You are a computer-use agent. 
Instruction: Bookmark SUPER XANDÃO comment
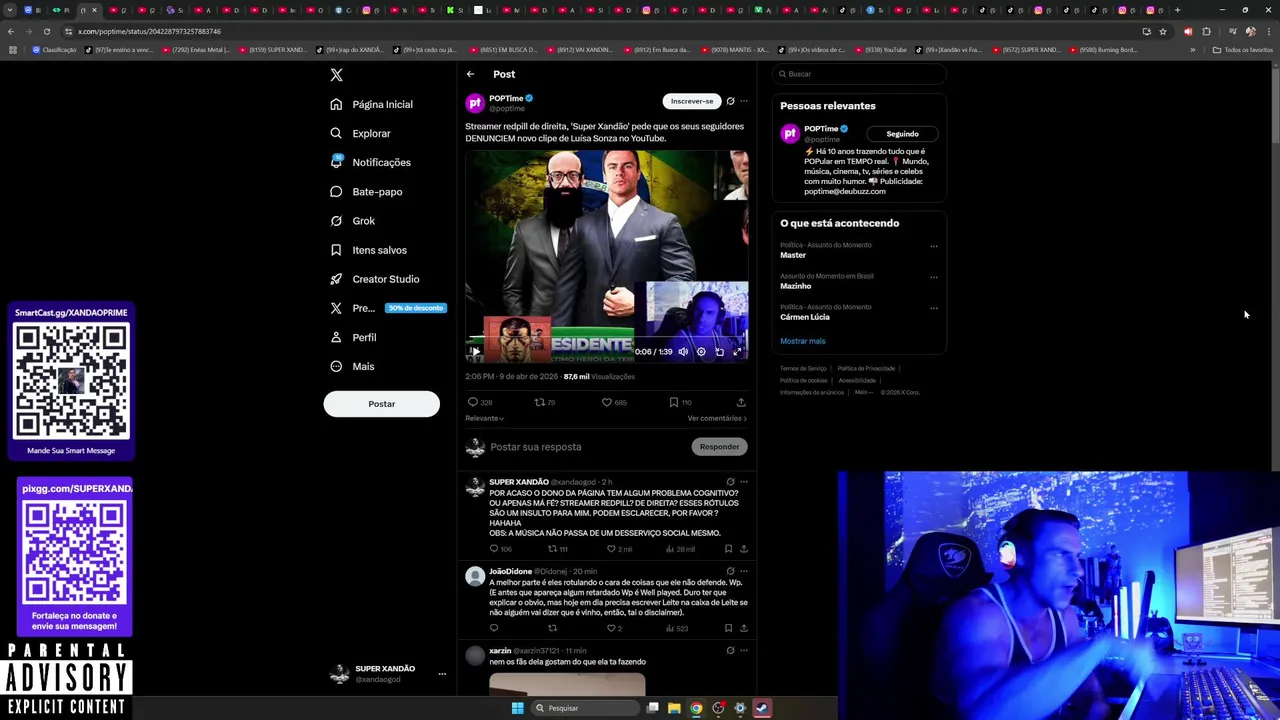728,549
